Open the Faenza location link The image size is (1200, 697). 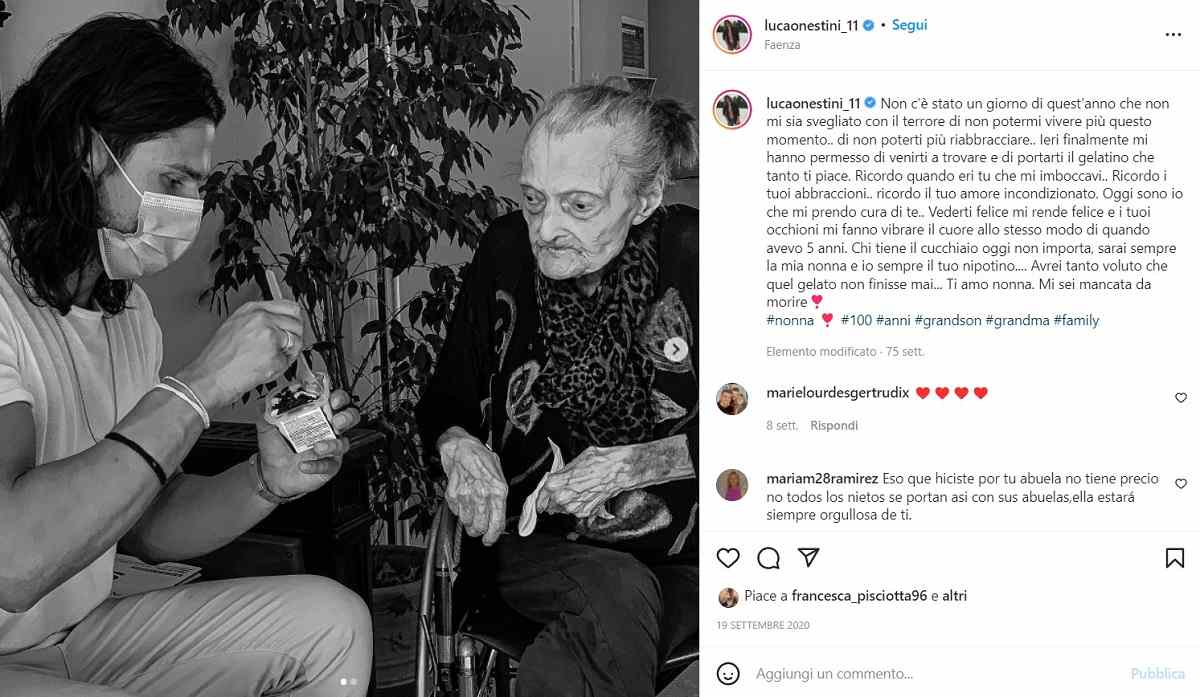tap(782, 45)
